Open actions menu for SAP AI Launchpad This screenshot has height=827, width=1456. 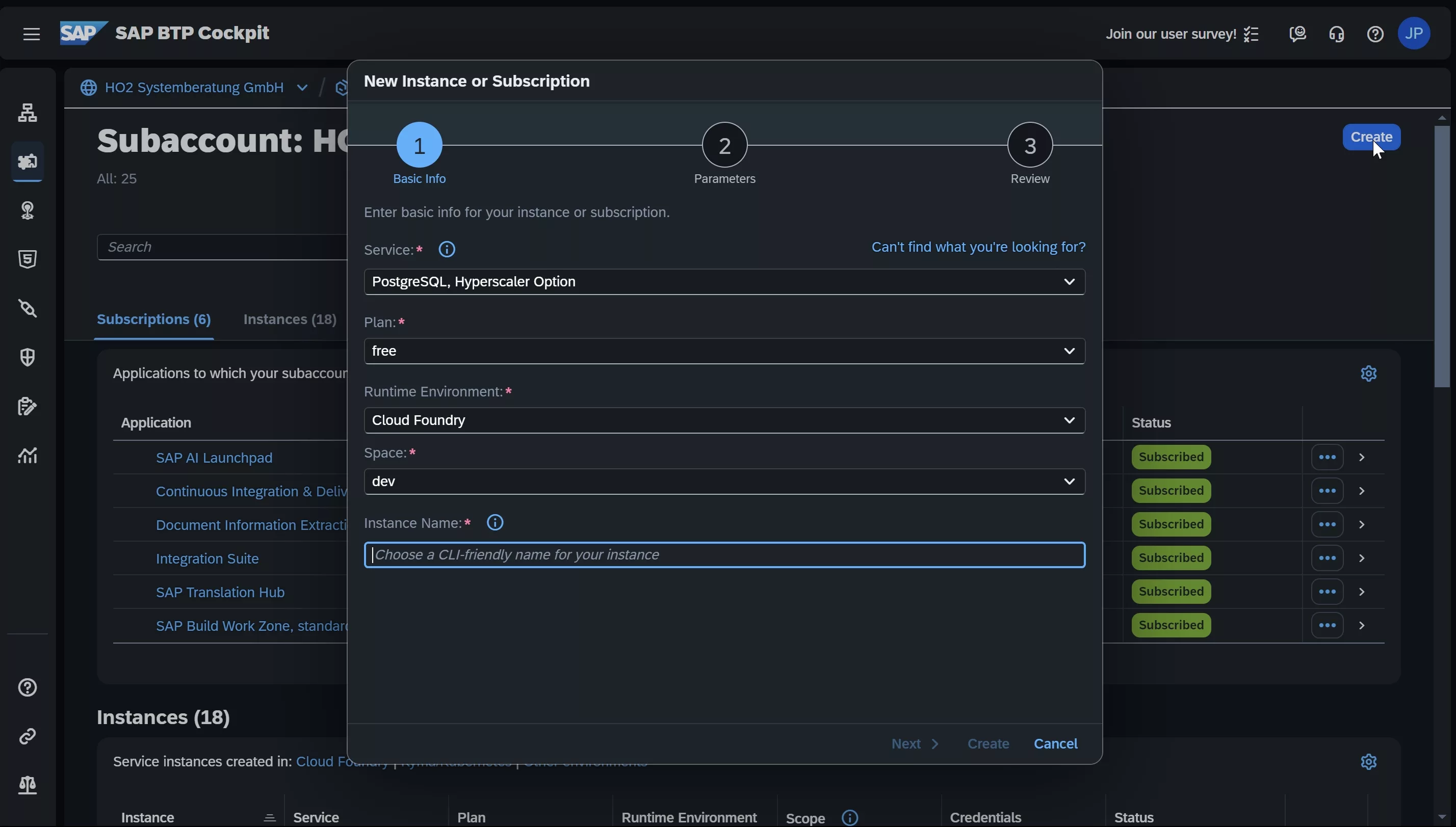(x=1327, y=457)
